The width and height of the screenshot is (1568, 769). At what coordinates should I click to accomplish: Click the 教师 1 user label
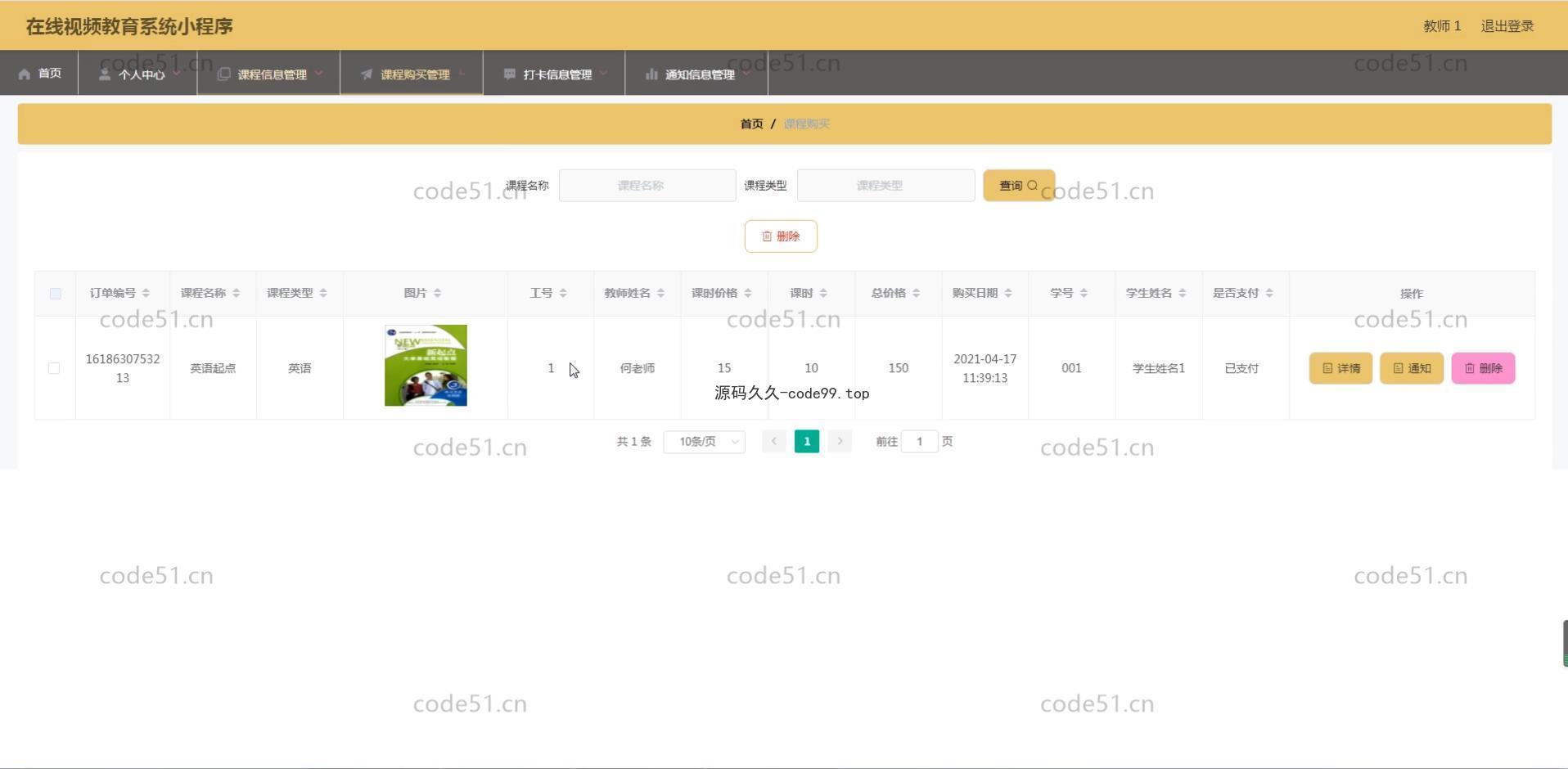(x=1442, y=26)
